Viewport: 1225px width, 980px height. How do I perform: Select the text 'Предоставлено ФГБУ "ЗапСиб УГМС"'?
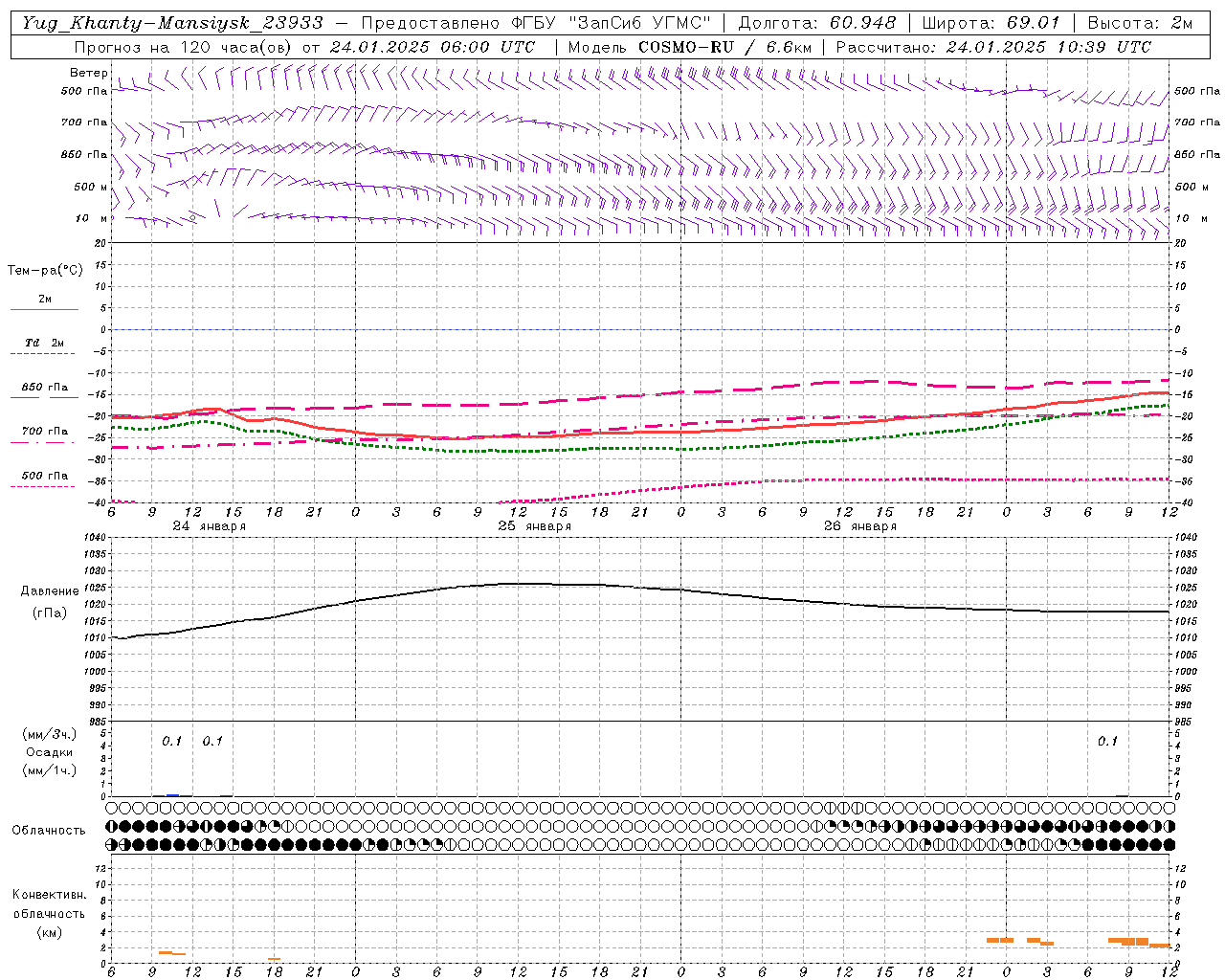(536, 23)
